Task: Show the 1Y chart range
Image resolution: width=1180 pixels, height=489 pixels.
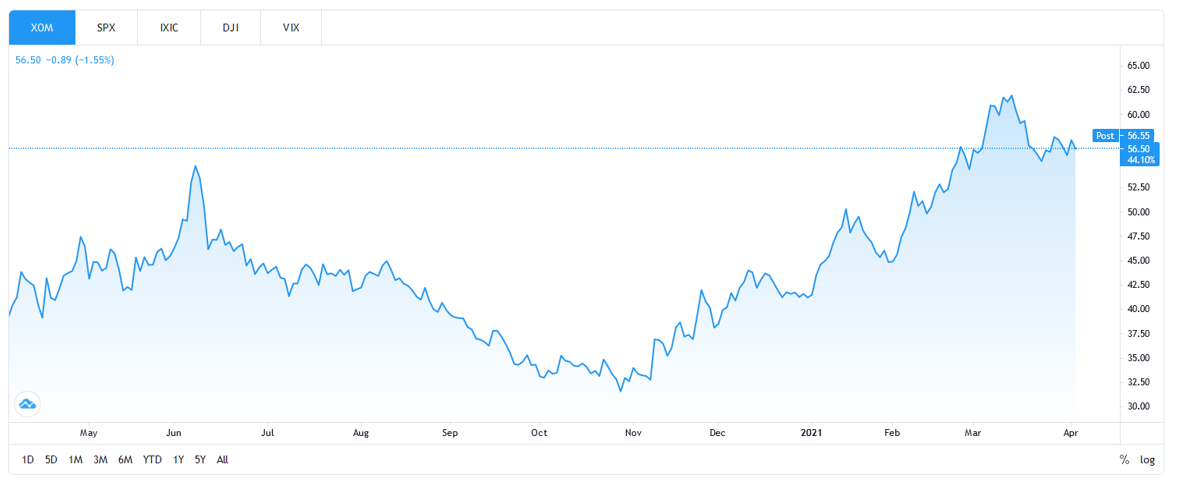Action: point(178,460)
